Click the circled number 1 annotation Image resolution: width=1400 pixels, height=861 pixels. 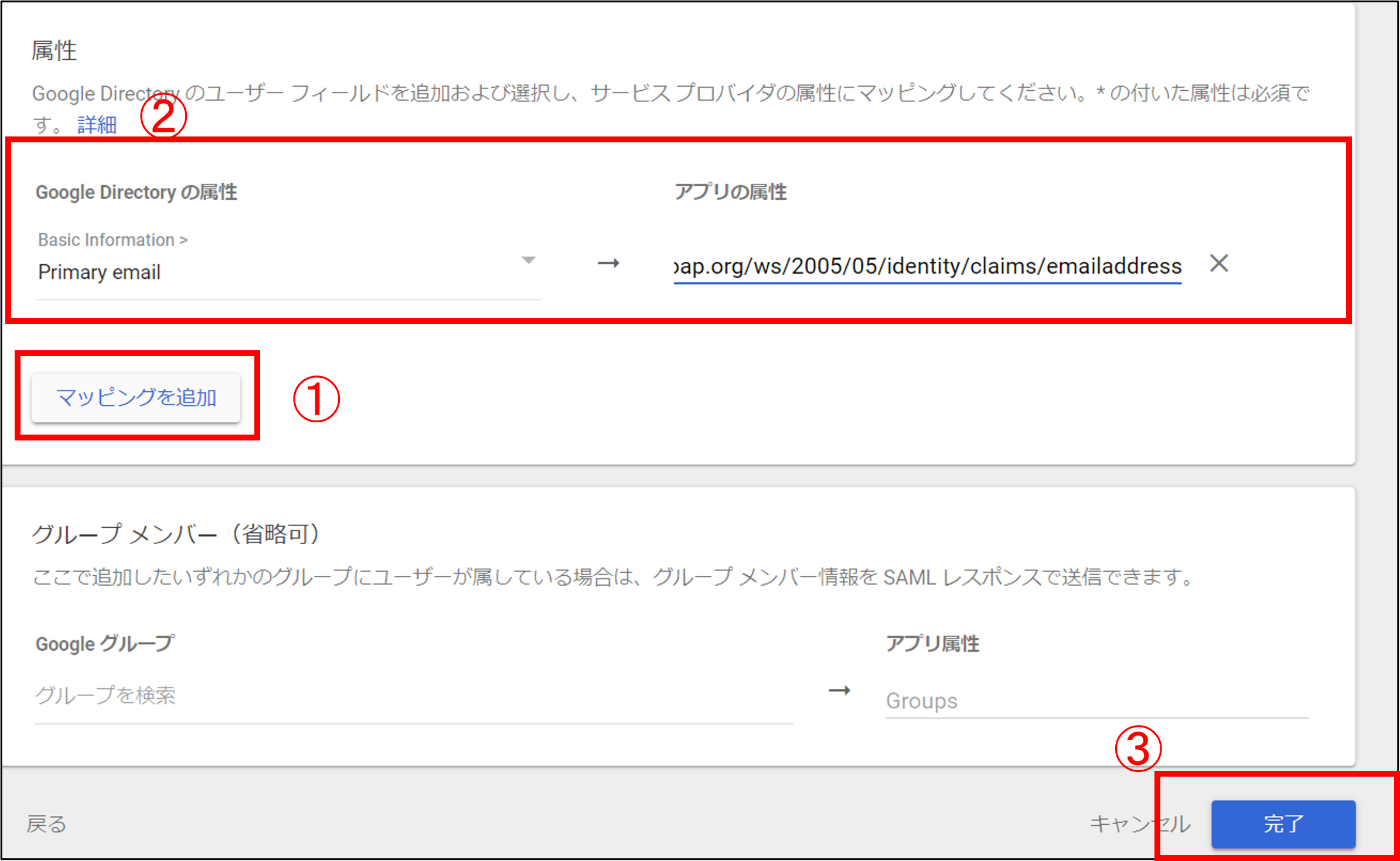[316, 399]
